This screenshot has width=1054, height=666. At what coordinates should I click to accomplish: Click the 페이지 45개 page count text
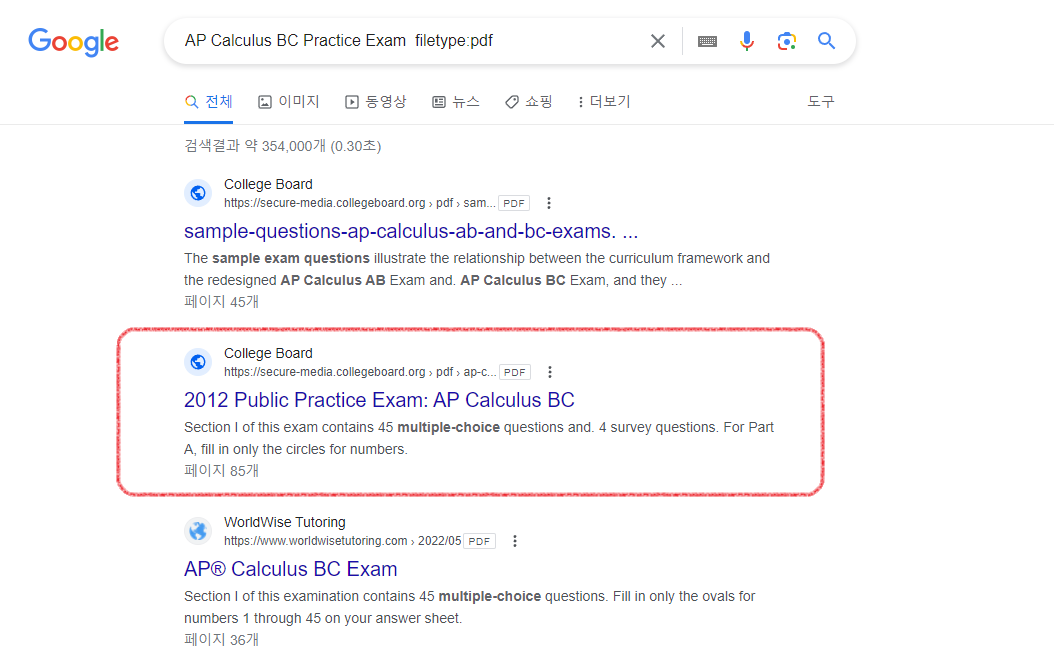point(221,302)
